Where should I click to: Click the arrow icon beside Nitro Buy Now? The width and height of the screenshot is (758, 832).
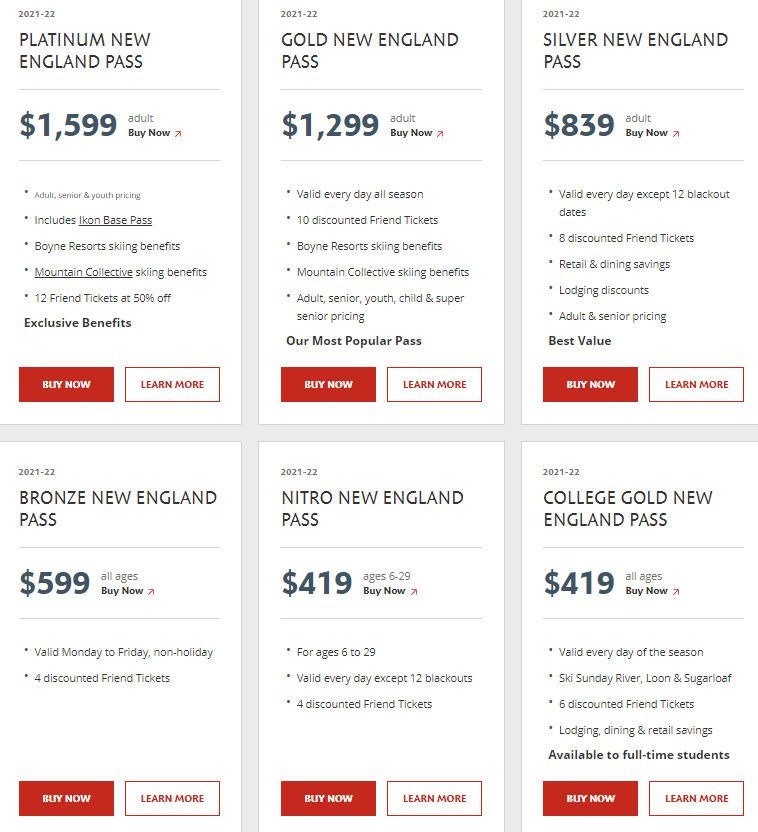[413, 591]
